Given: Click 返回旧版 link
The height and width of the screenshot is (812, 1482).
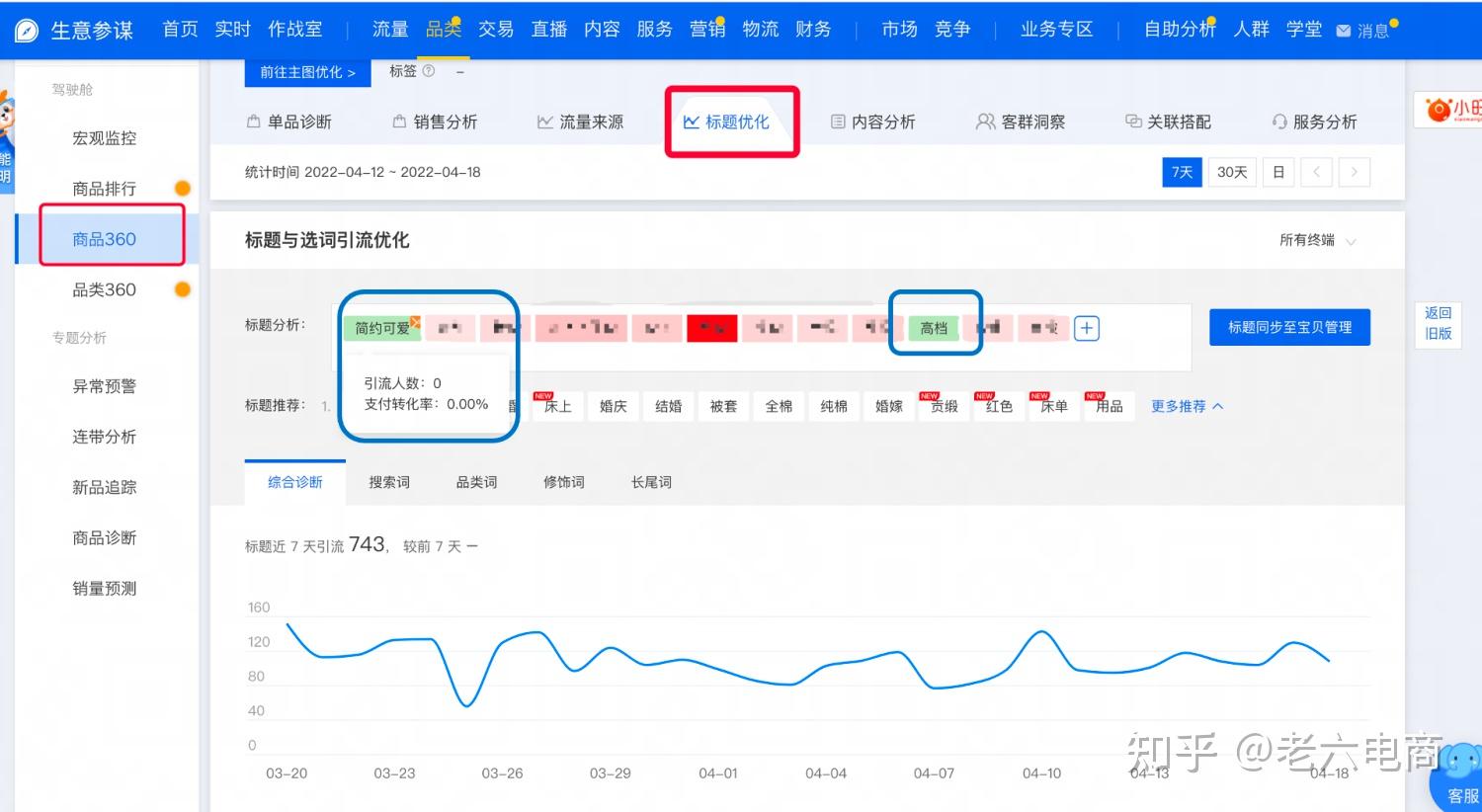Looking at the screenshot, I should [x=1438, y=323].
